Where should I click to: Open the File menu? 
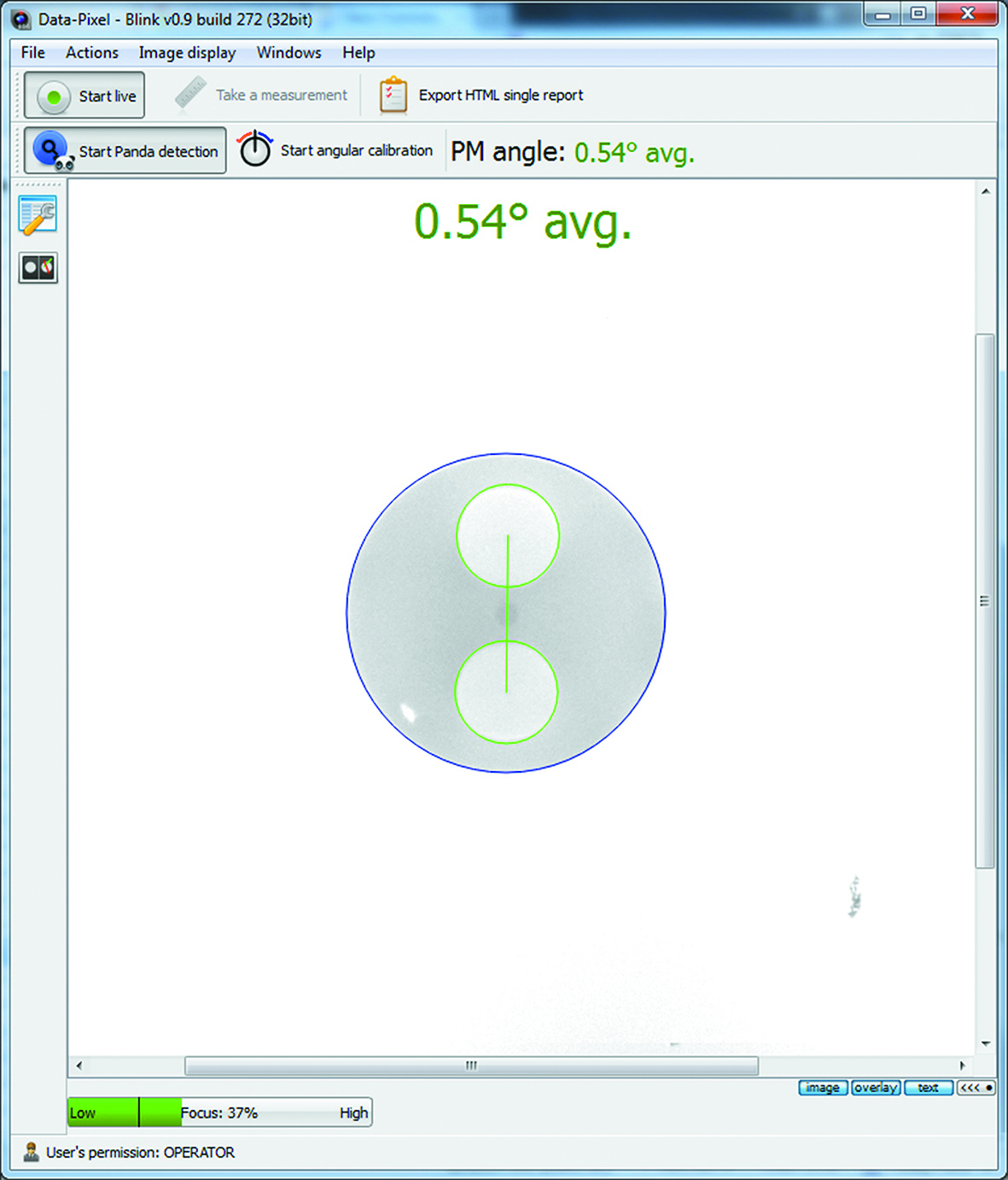pos(33,53)
